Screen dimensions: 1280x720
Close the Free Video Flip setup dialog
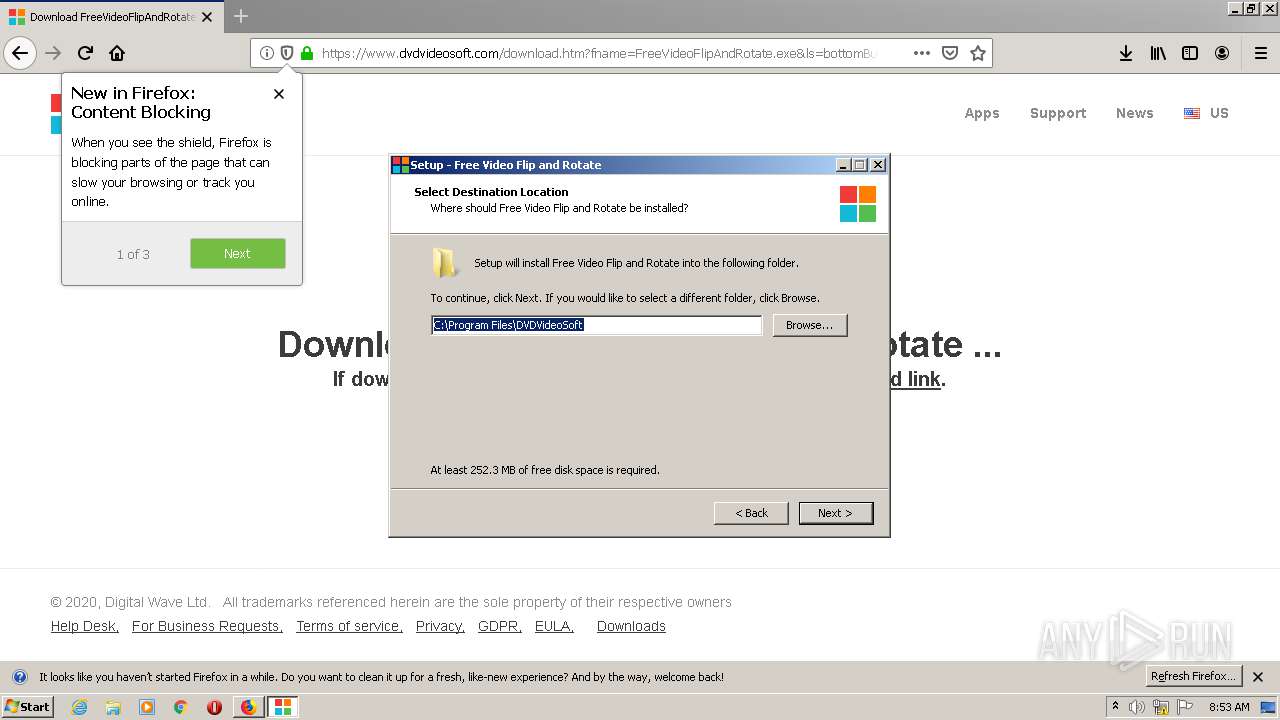[878, 165]
